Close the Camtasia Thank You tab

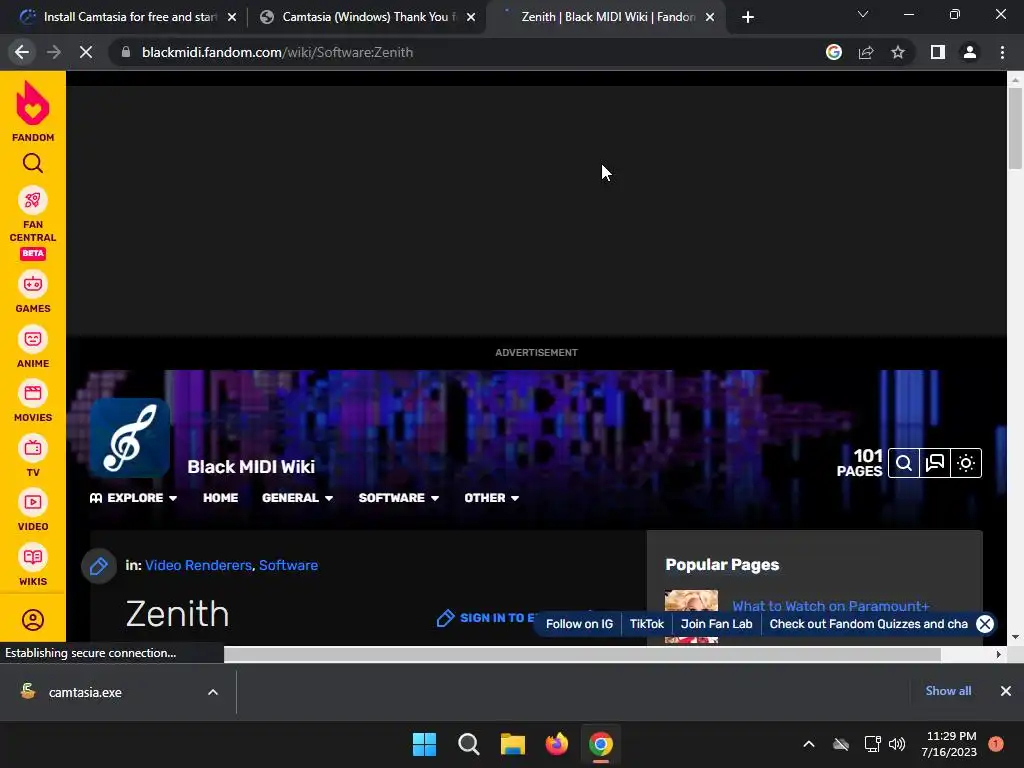tap(471, 17)
